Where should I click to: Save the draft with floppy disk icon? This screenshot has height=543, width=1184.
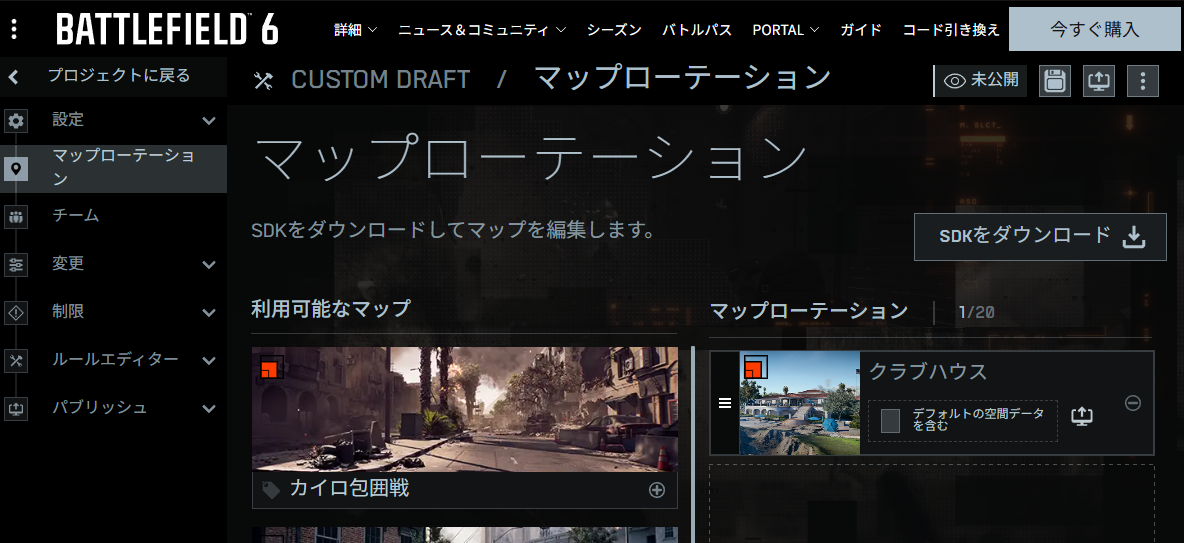[x=1055, y=81]
